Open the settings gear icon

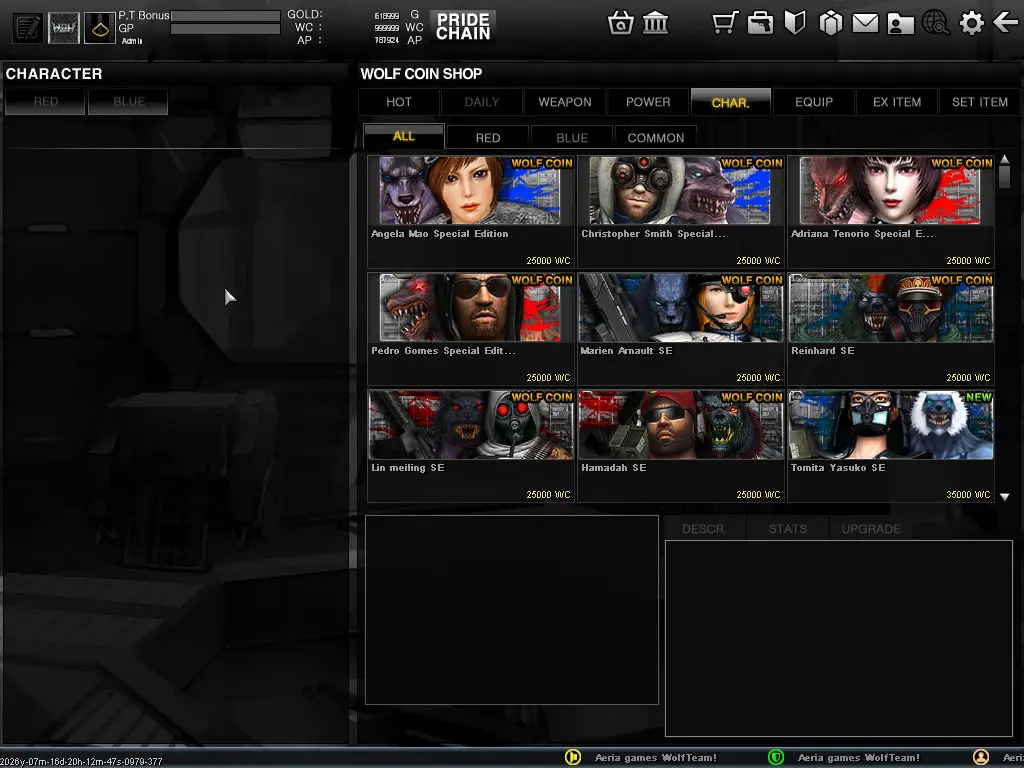point(971,24)
